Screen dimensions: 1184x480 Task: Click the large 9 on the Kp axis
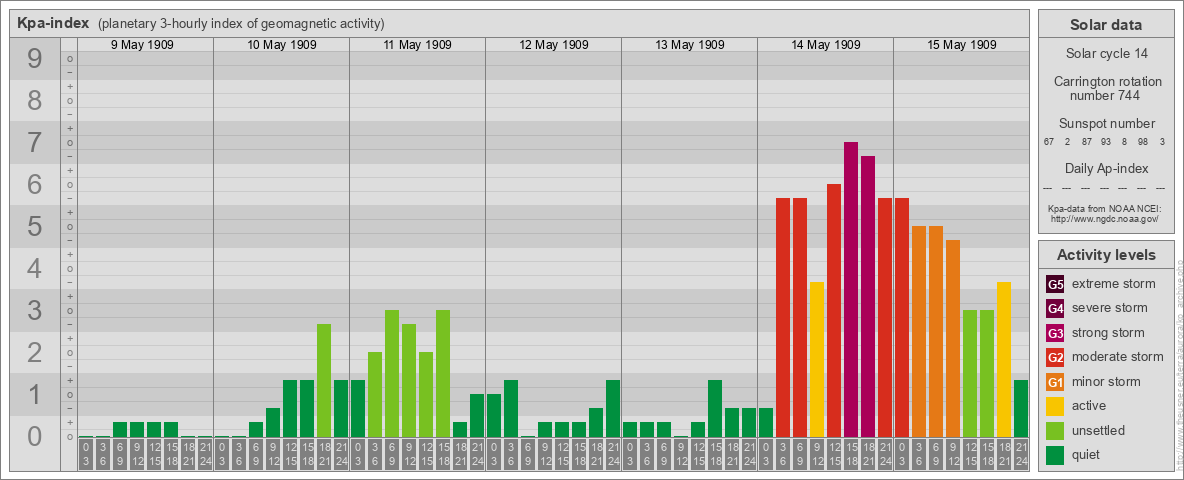click(35, 59)
